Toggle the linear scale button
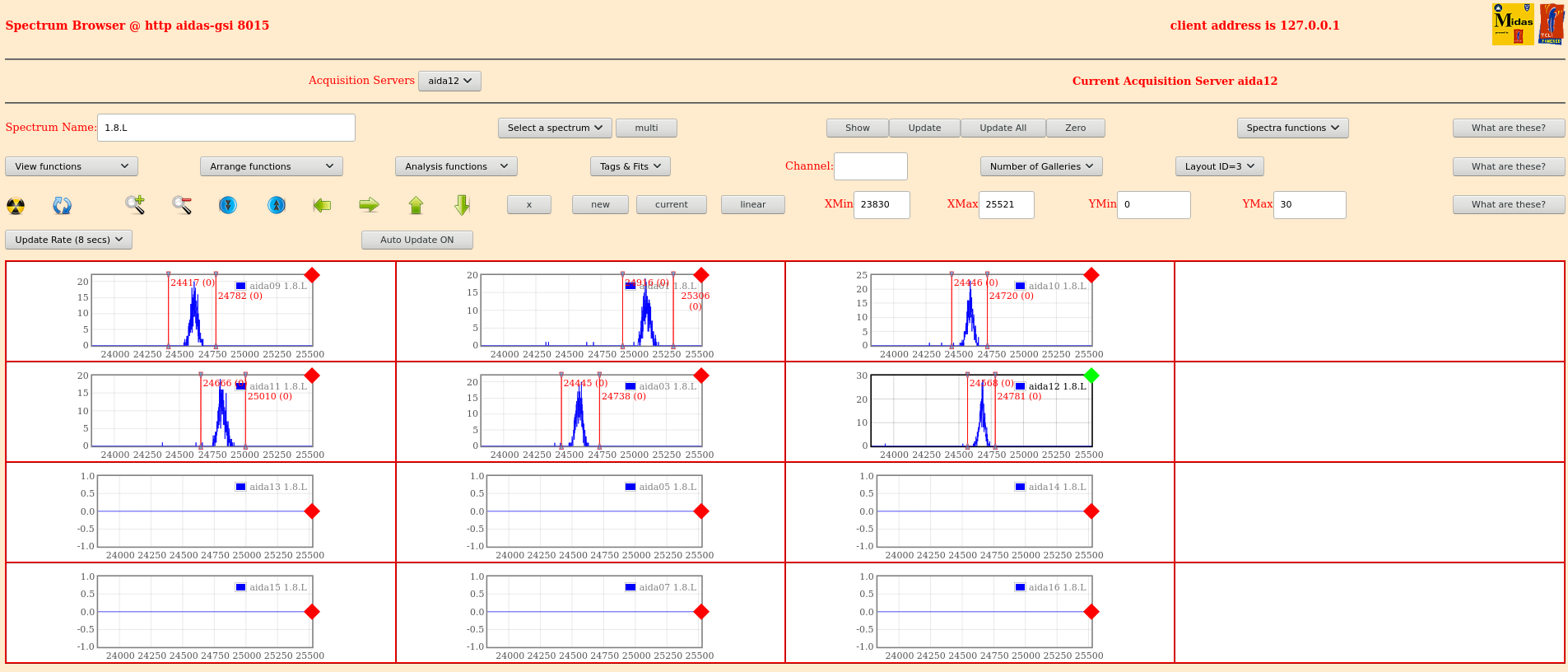The width and height of the screenshot is (1568, 672). [752, 204]
